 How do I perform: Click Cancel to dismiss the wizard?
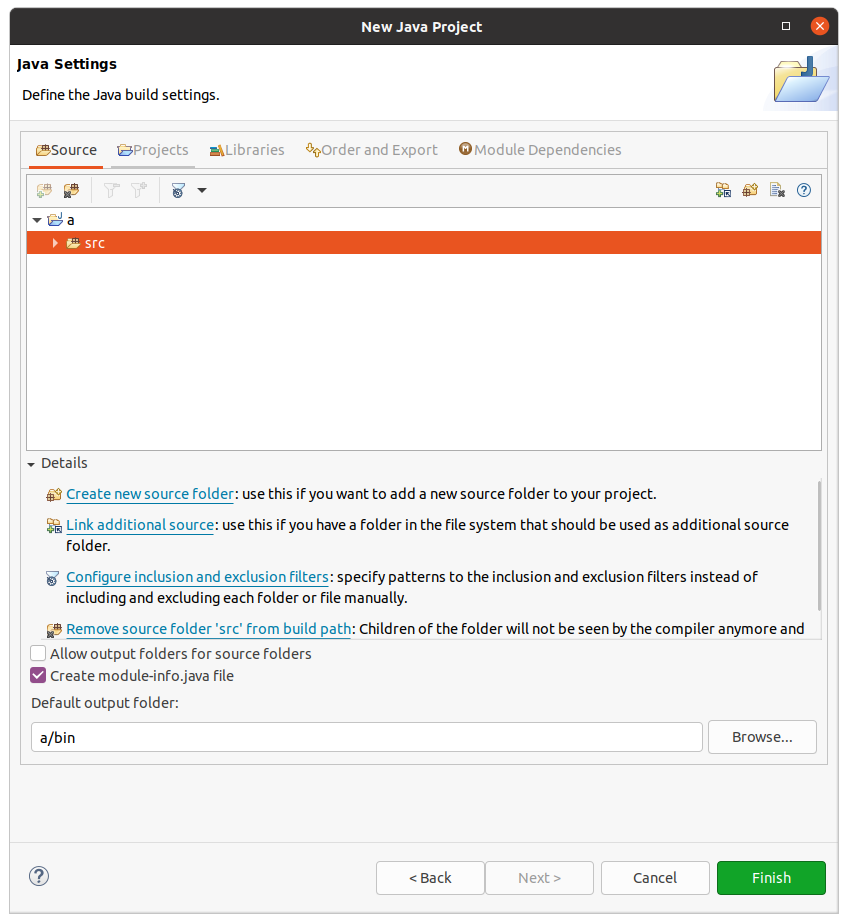pyautogui.click(x=655, y=878)
